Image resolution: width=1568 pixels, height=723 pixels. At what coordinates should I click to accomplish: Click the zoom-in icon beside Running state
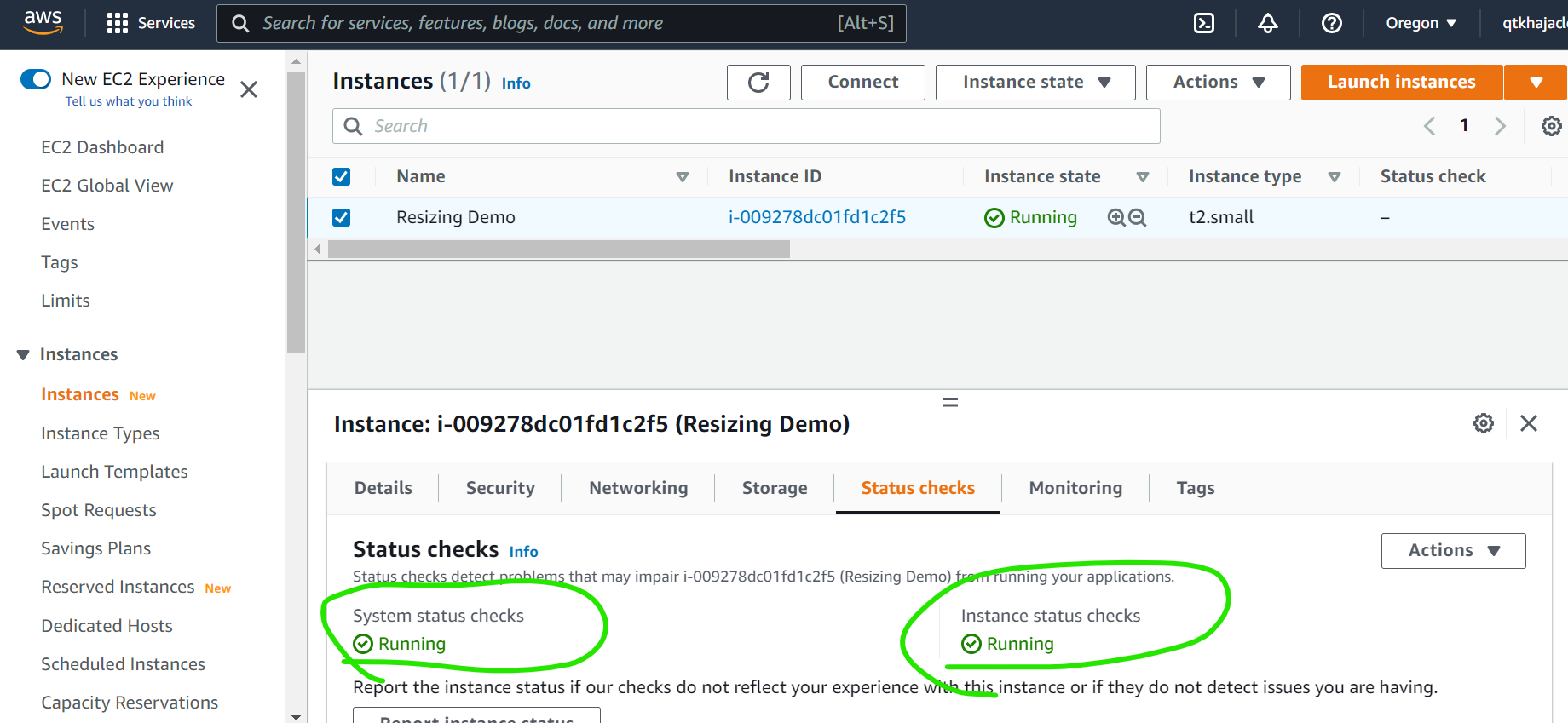pos(1115,217)
